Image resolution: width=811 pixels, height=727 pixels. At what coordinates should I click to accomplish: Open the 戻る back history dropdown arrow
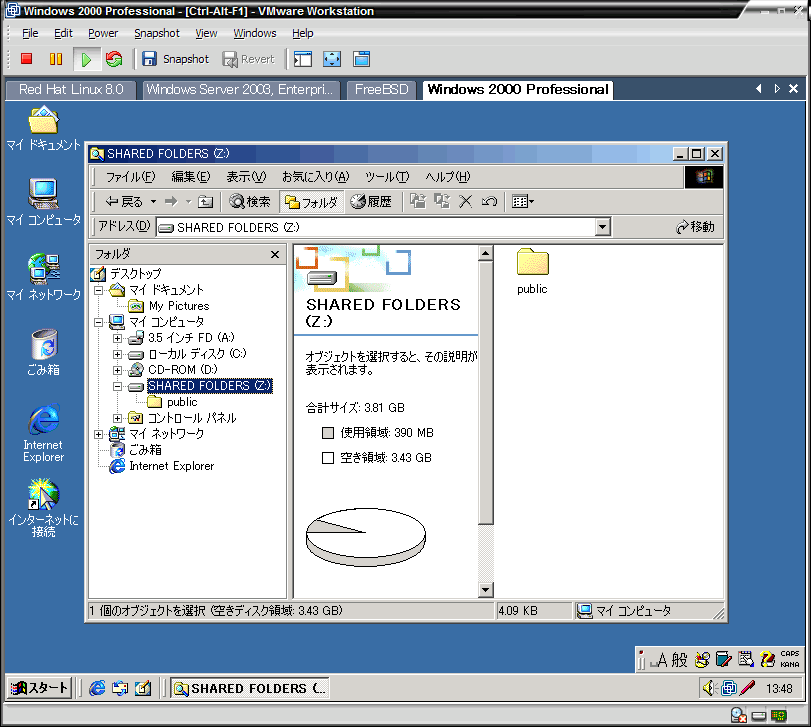[153, 202]
